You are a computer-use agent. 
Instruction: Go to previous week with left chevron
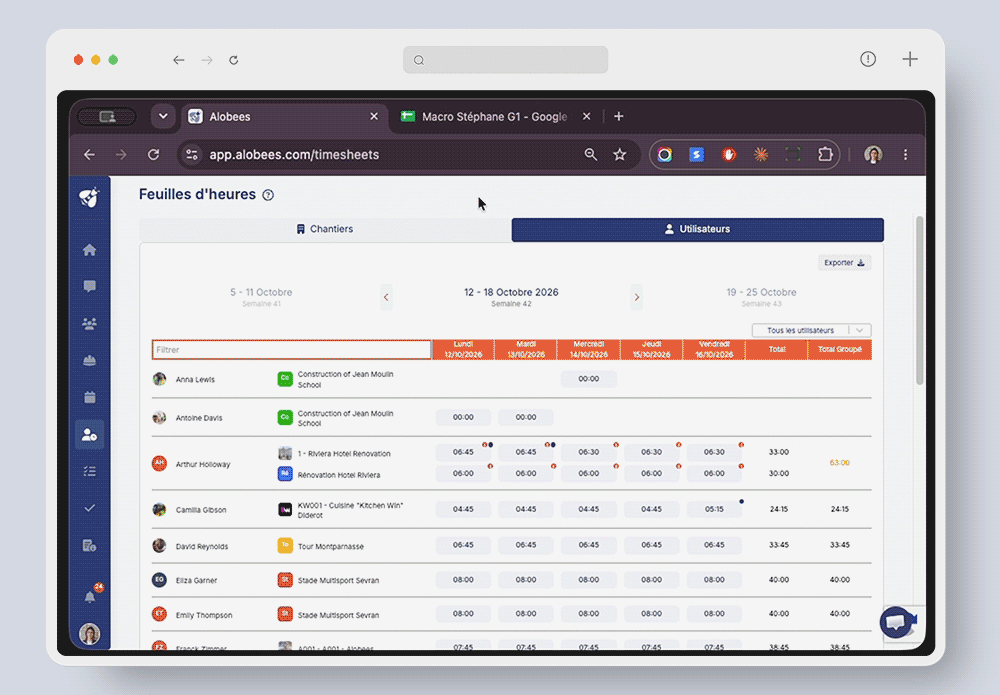(386, 297)
